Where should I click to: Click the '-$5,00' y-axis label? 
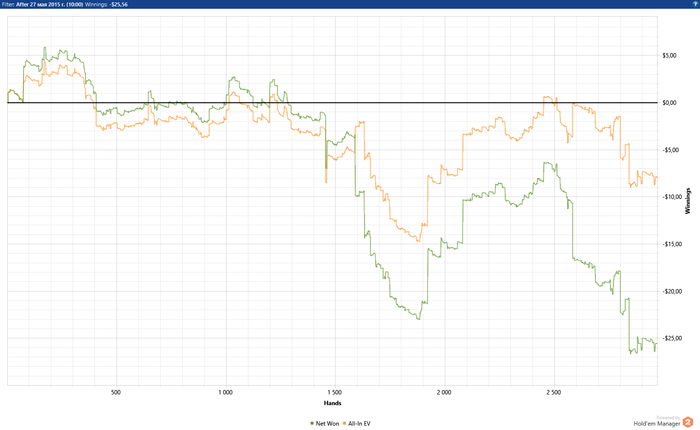click(670, 150)
